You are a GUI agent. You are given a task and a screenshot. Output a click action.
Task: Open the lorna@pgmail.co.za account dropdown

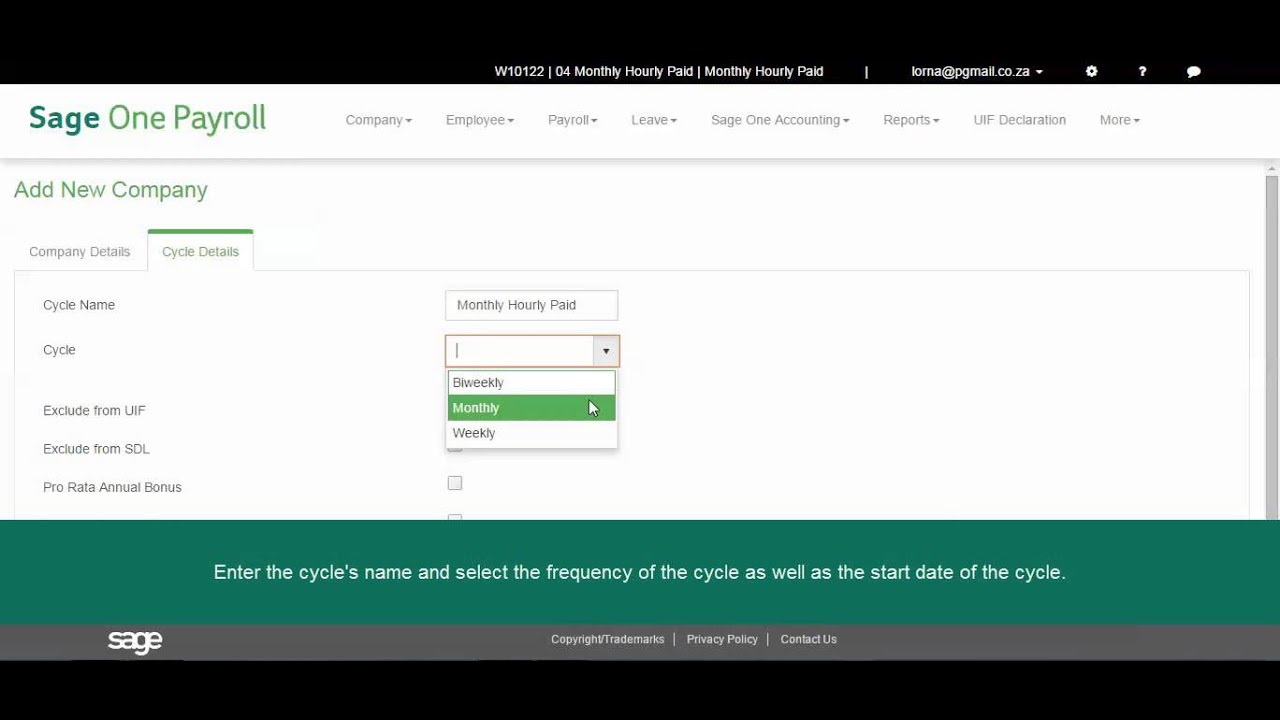(977, 72)
